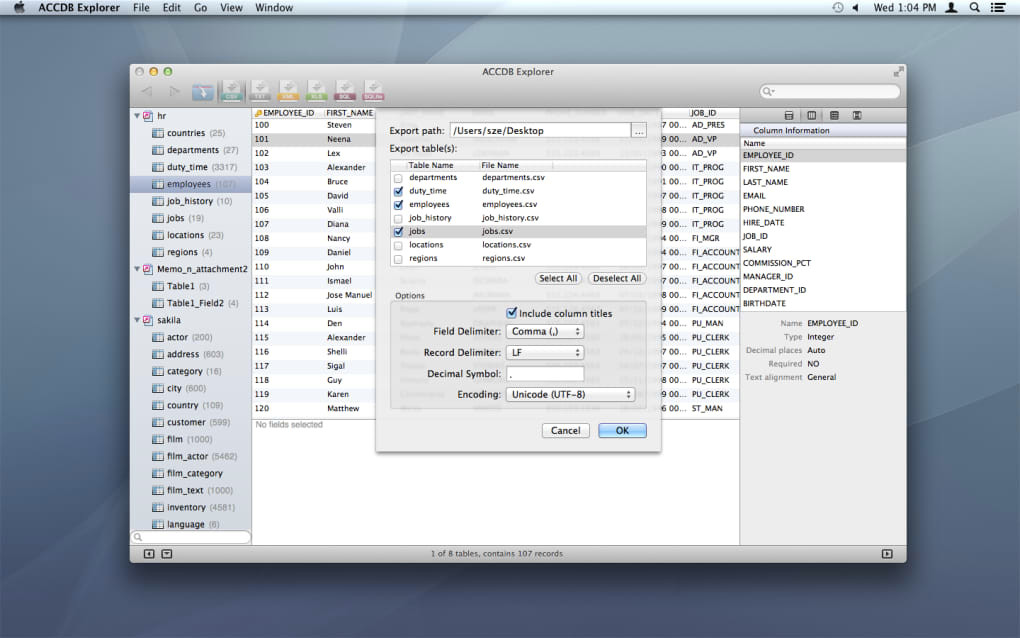Click the sakila database icon in the sidebar
Viewport: 1020px width, 638px height.
[x=148, y=320]
